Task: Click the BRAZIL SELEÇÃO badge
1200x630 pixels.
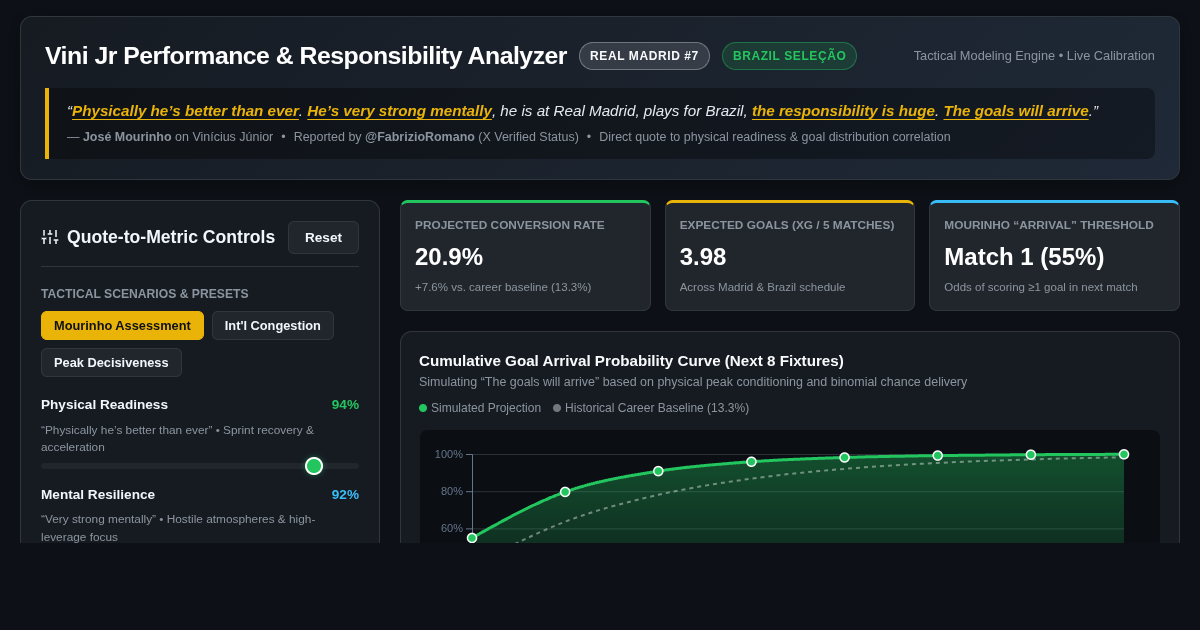Action: click(789, 56)
